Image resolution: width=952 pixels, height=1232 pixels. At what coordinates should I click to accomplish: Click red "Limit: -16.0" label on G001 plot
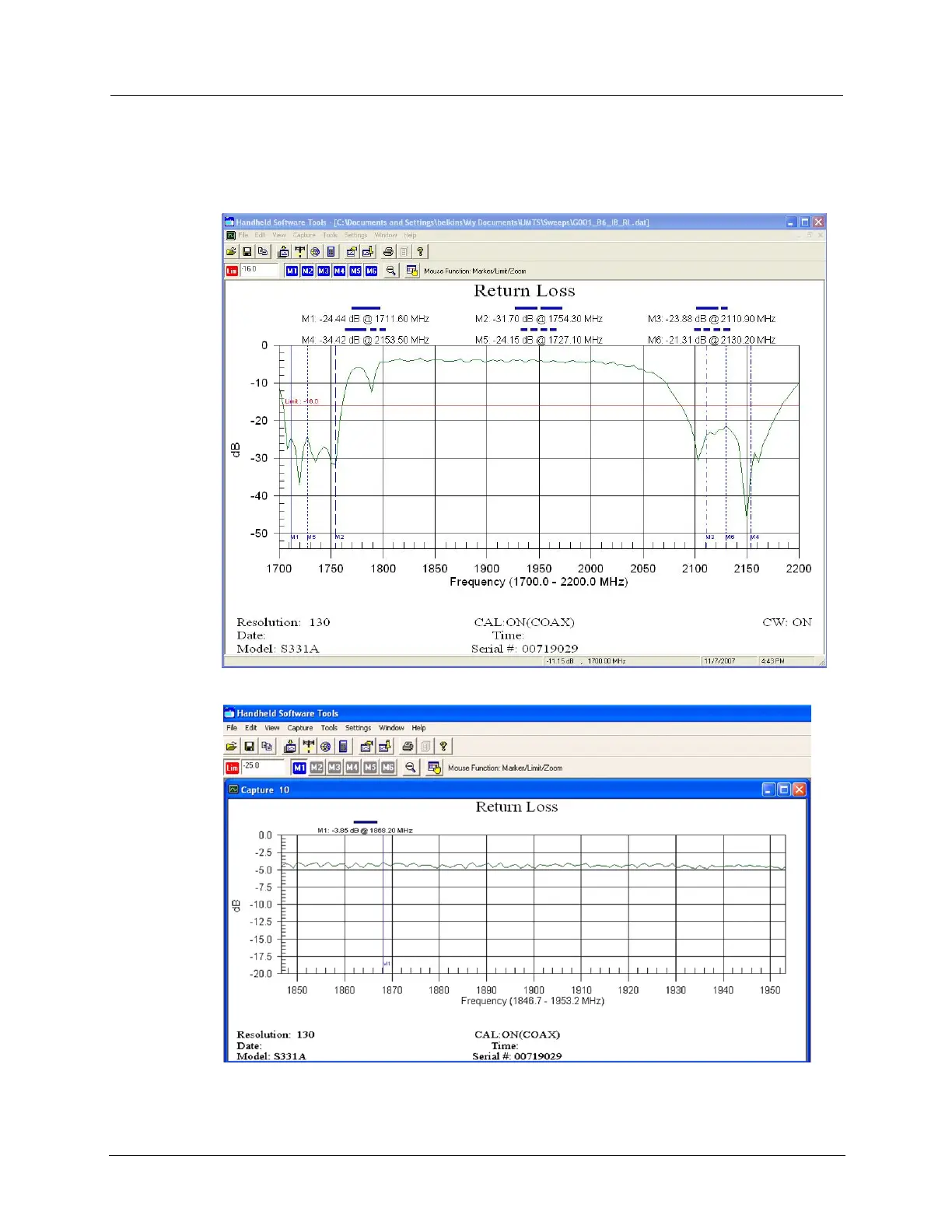[x=301, y=401]
